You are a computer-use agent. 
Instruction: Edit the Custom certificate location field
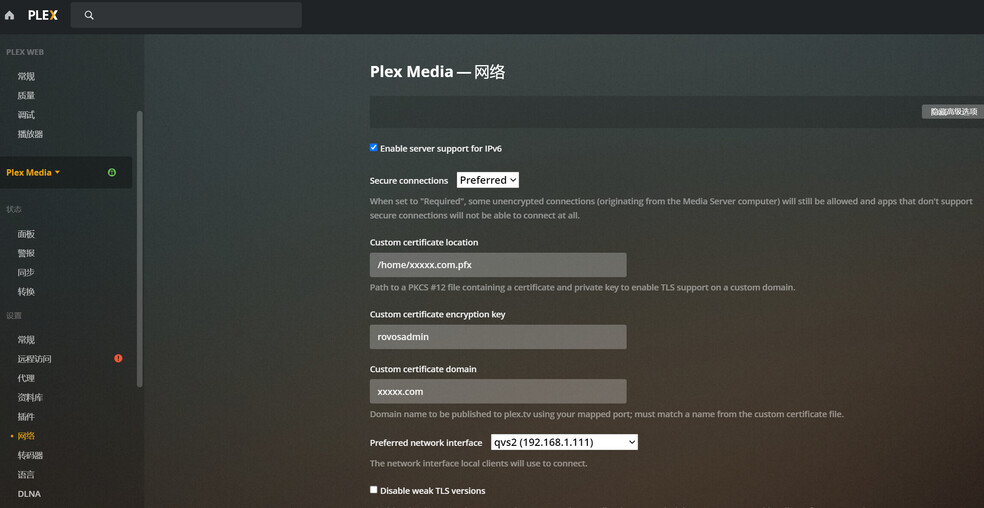[498, 265]
